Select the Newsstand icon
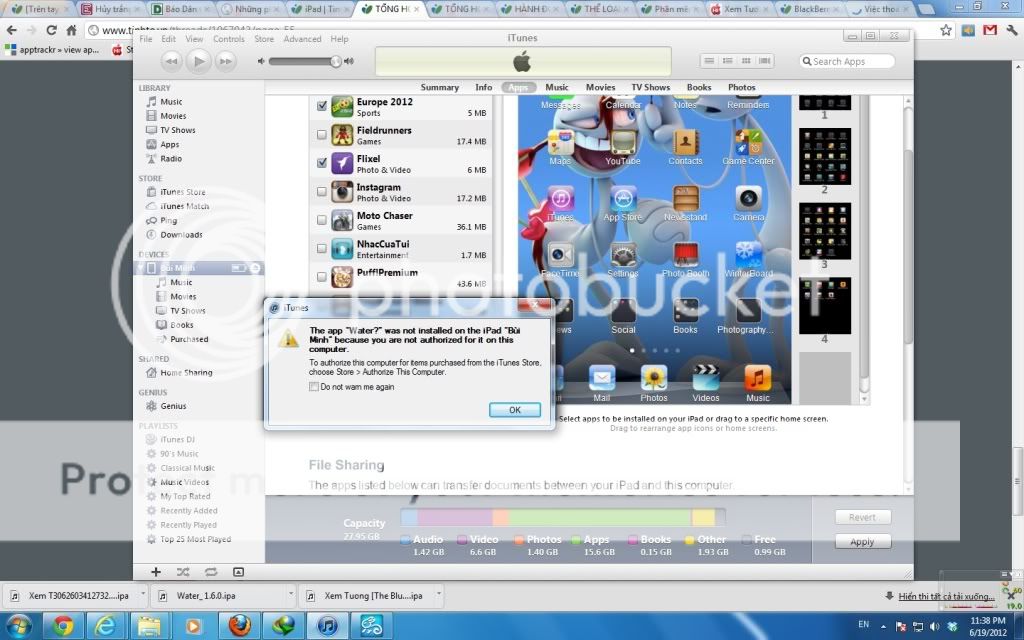The width and height of the screenshot is (1024, 640). click(x=685, y=199)
